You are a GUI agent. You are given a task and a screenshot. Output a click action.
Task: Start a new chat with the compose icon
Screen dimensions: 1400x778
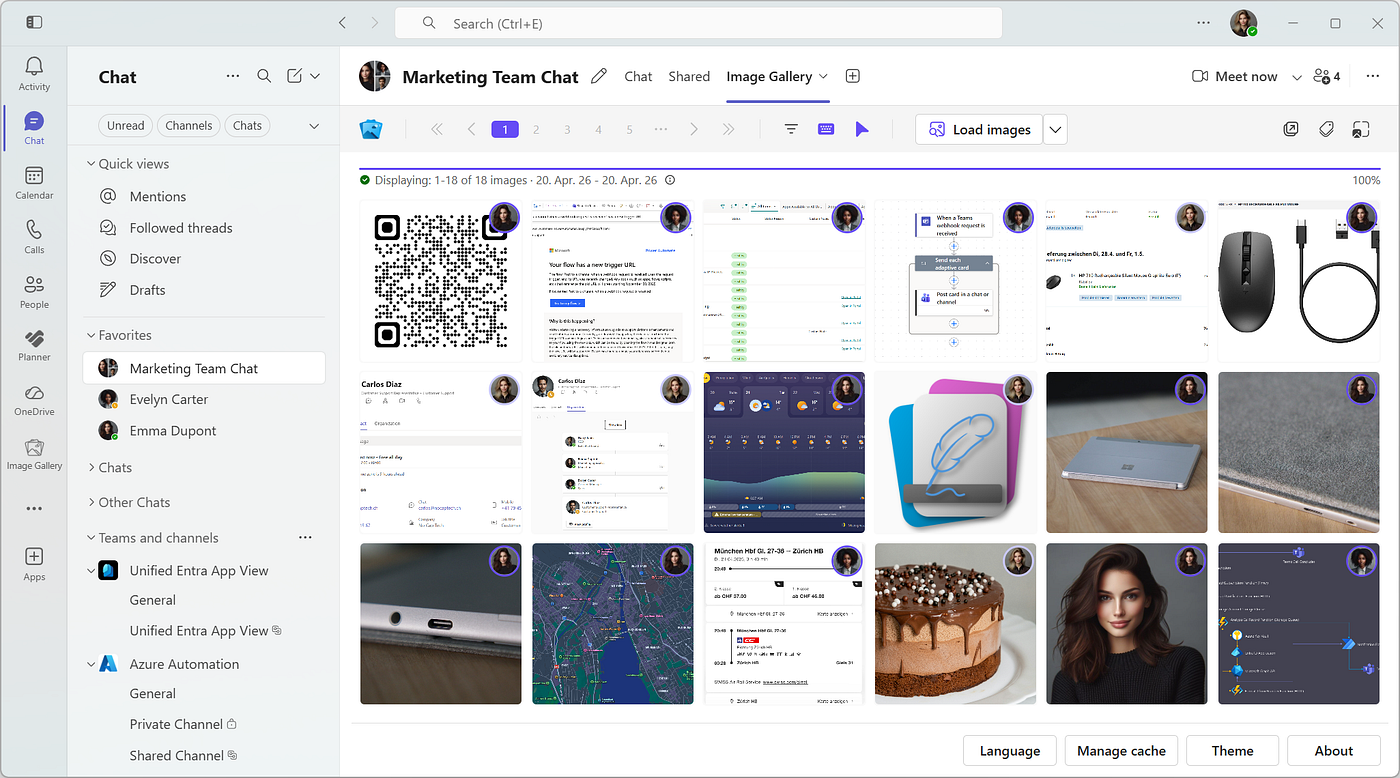[x=294, y=76]
